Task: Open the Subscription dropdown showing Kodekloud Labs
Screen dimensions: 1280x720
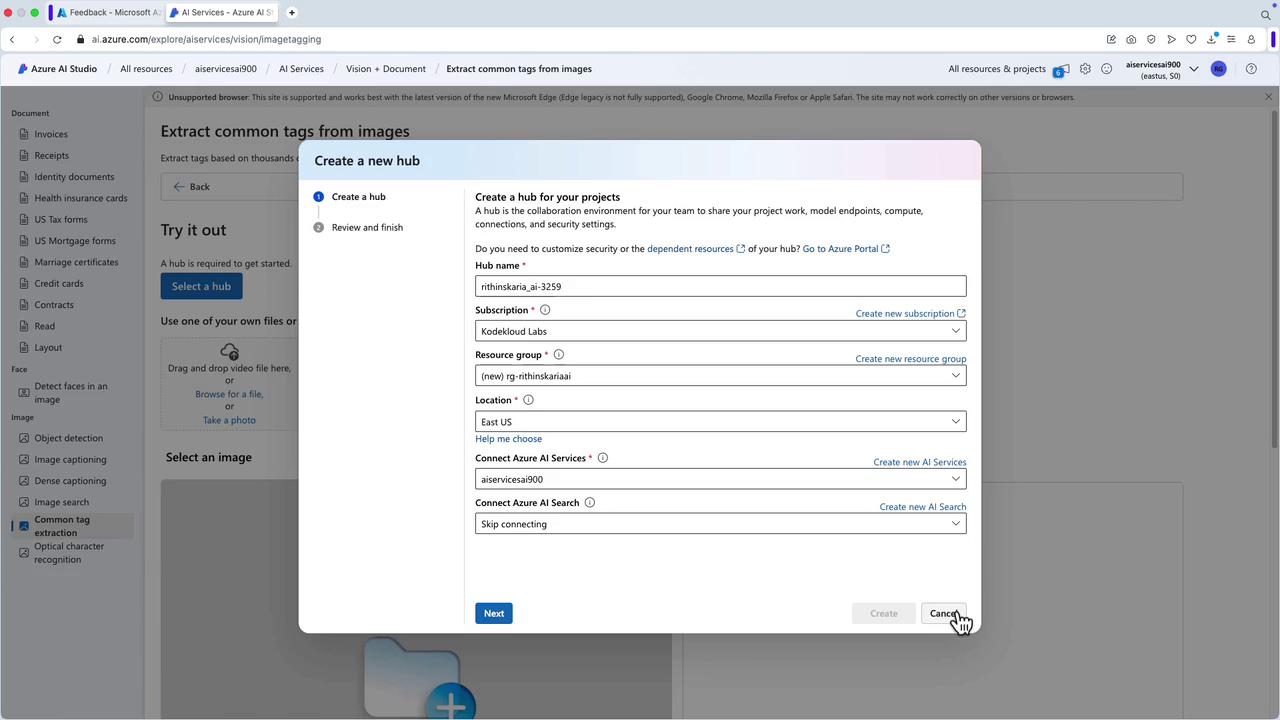Action: (x=721, y=331)
